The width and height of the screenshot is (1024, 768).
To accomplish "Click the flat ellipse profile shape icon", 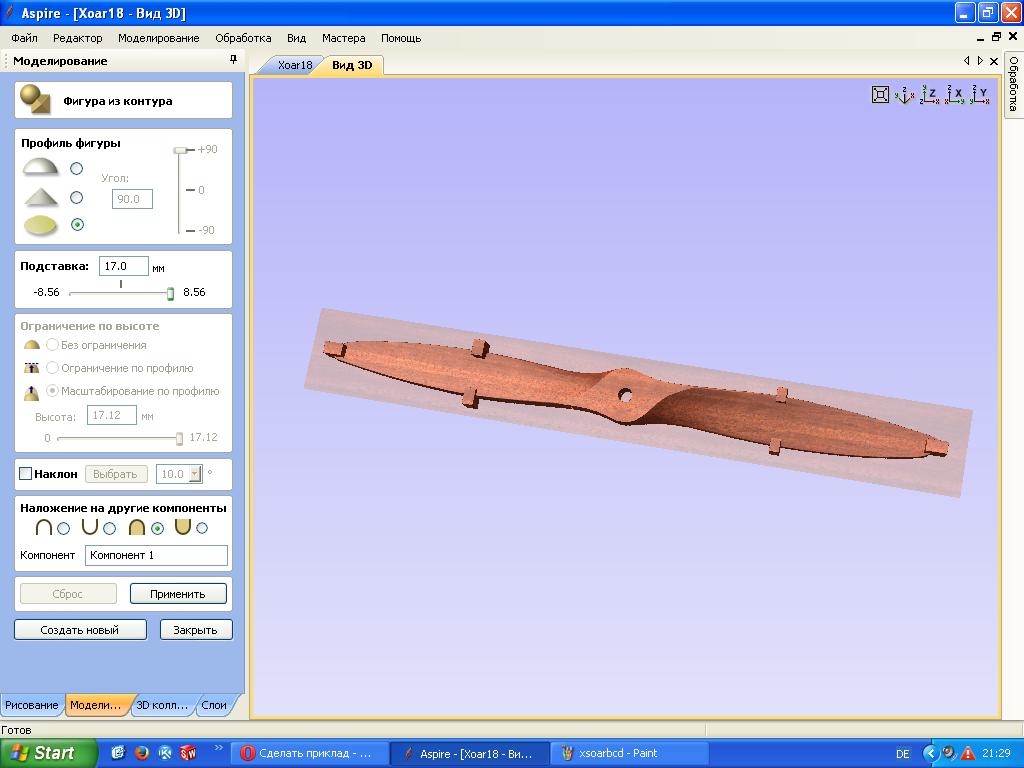I will (40, 225).
